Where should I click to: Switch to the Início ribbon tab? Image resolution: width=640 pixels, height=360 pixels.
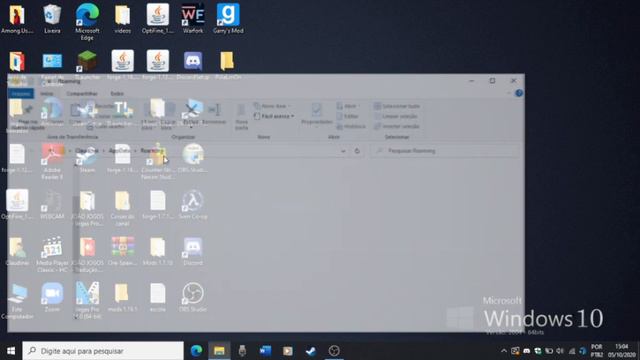pos(47,93)
